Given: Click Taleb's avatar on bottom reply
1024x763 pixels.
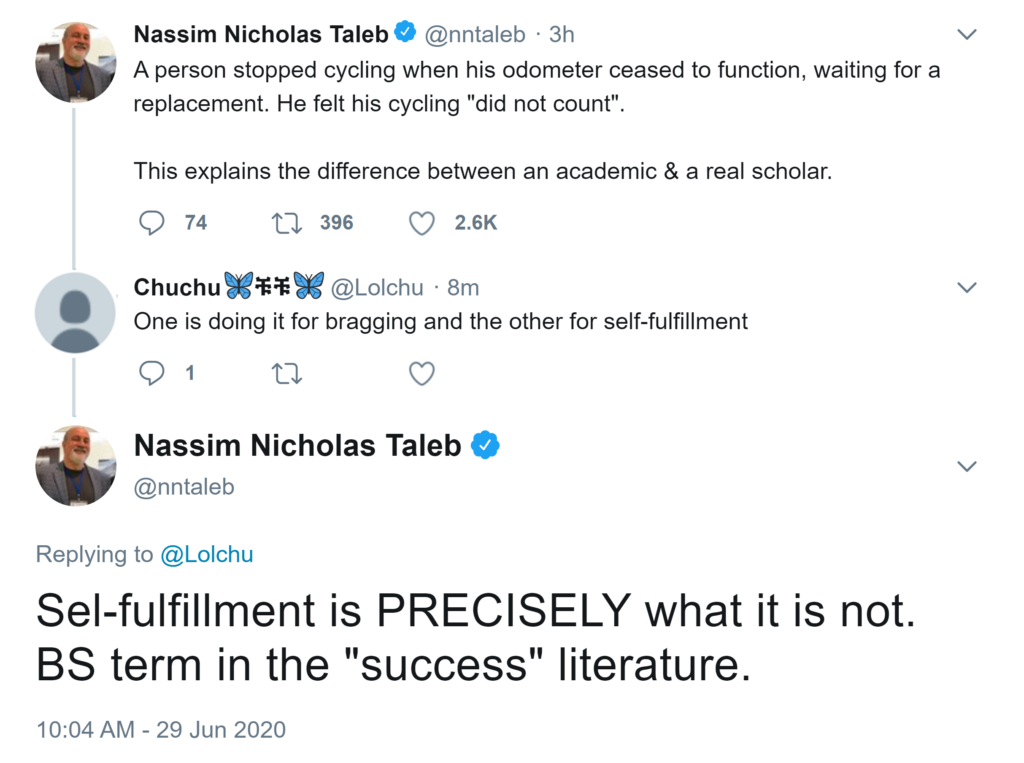Looking at the screenshot, I should click(75, 465).
